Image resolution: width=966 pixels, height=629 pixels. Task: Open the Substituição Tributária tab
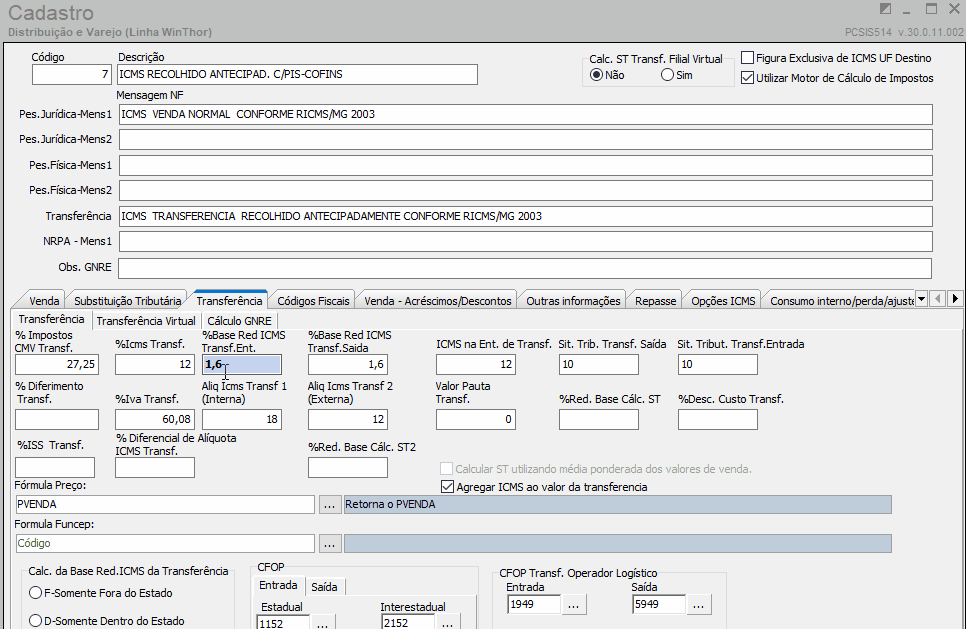(128, 301)
